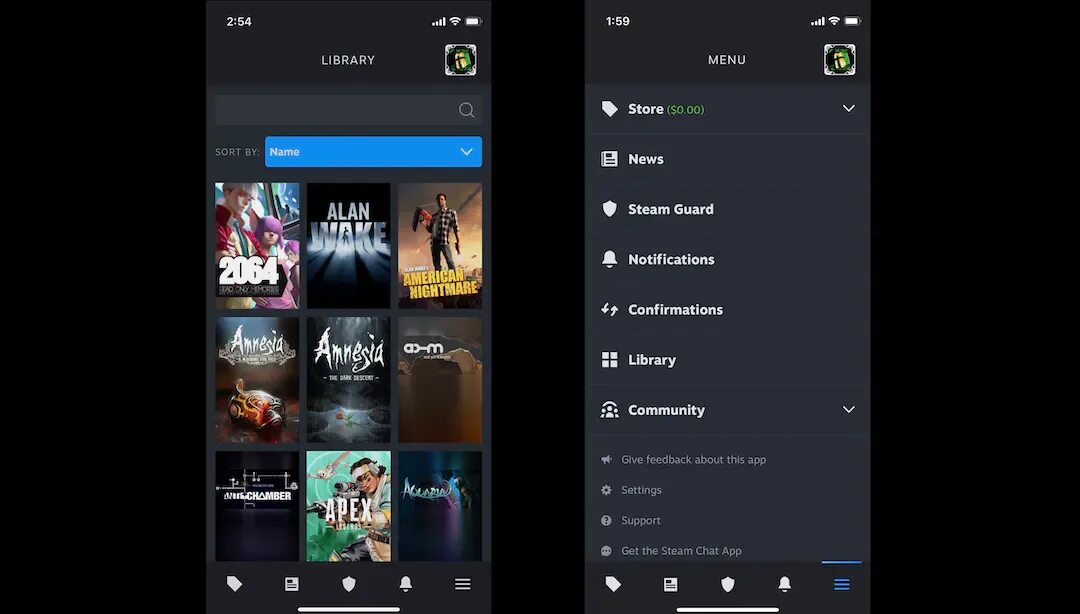This screenshot has height=614, width=1080.
Task: Tap the Settings gear icon
Action: [606, 490]
